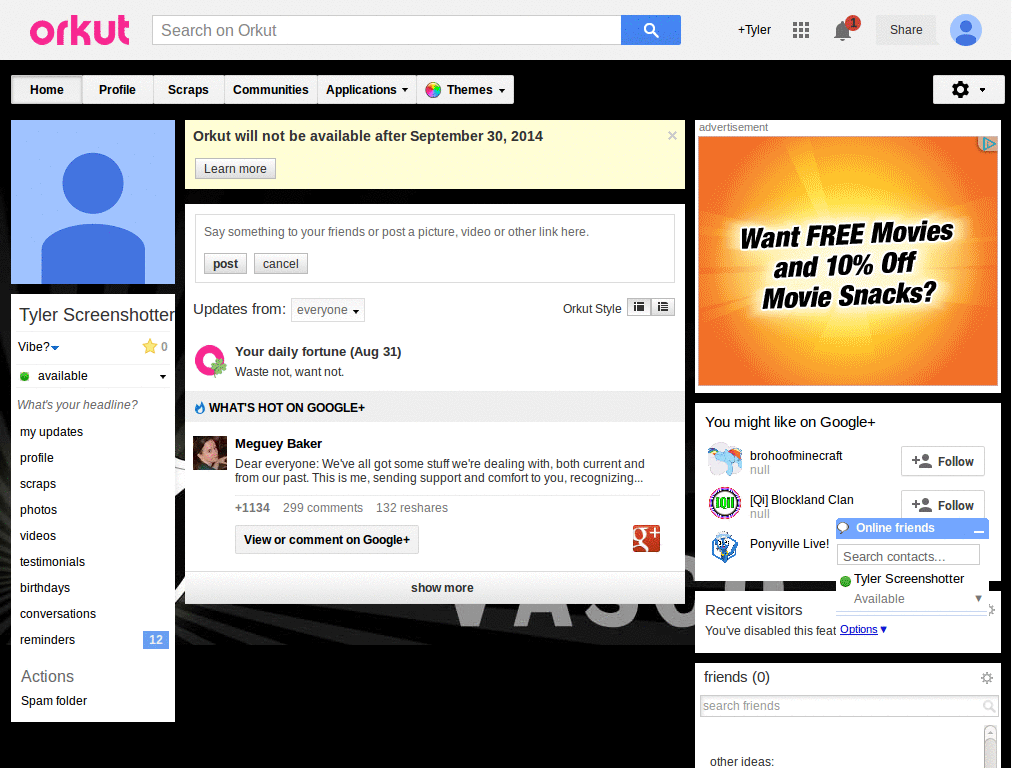Image resolution: width=1024 pixels, height=768 pixels.
Task: Expand the Themes dropdown
Action: coord(502,91)
